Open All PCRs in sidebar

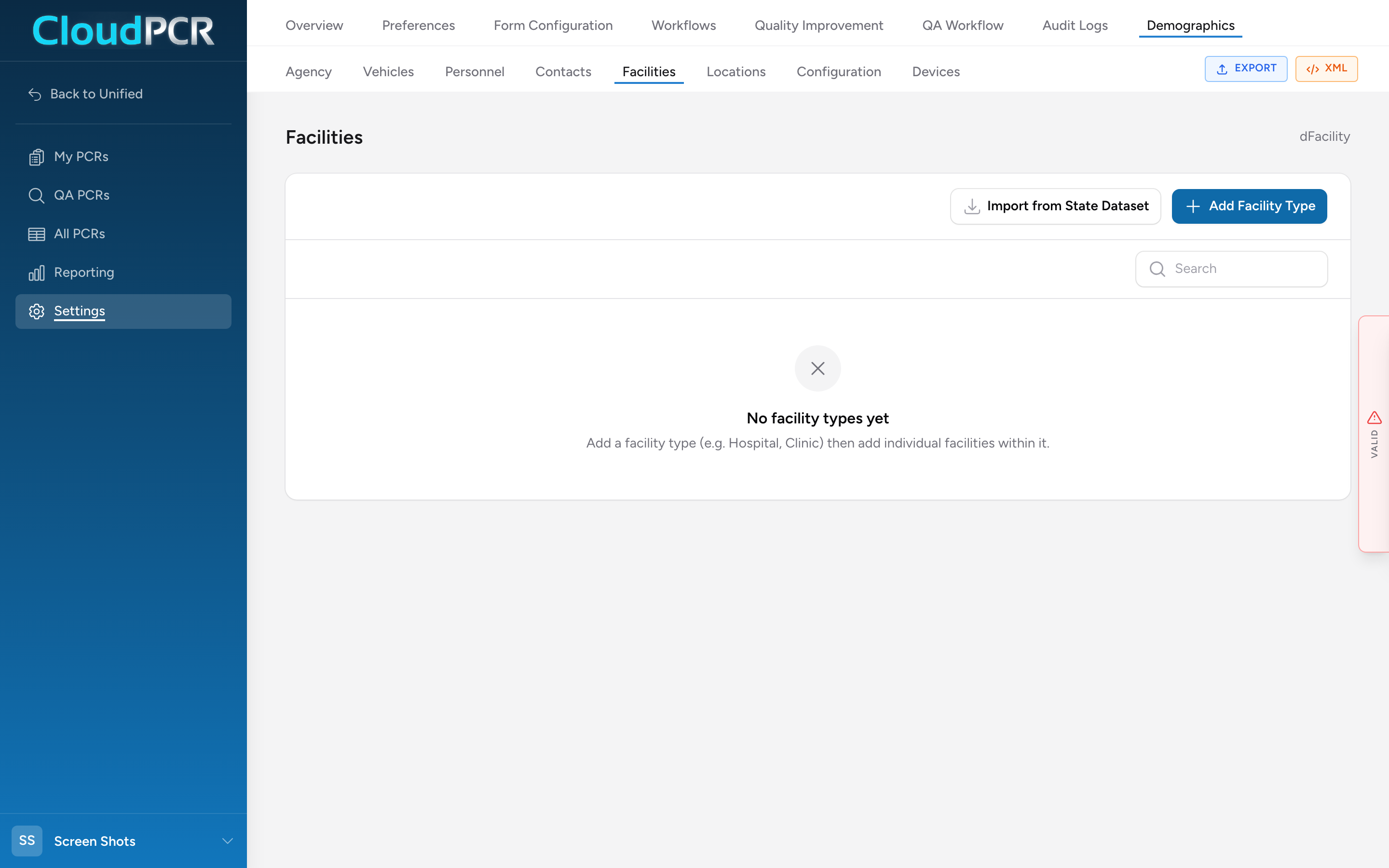click(123, 234)
